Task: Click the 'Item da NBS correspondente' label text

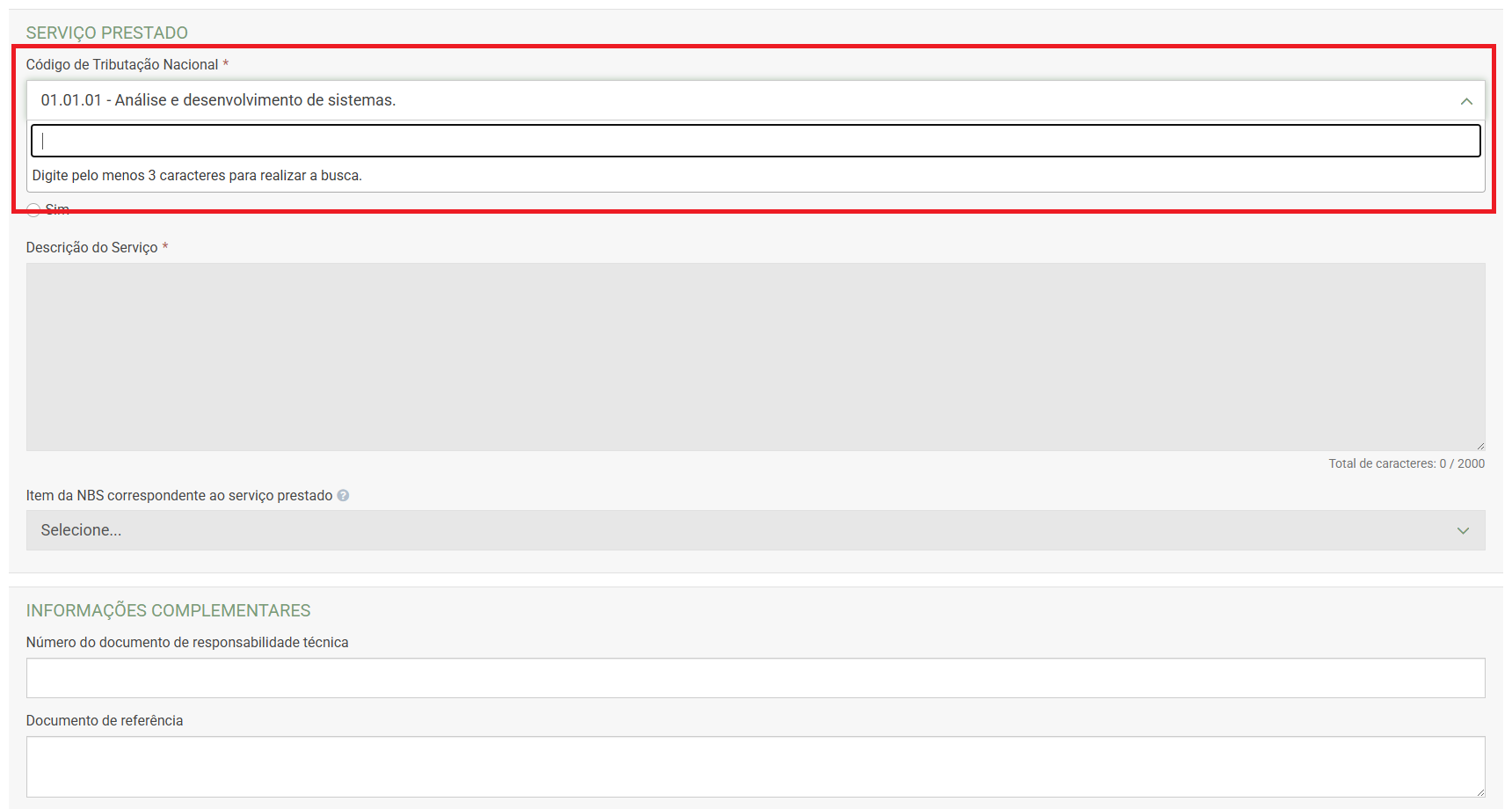Action: [x=178, y=496]
